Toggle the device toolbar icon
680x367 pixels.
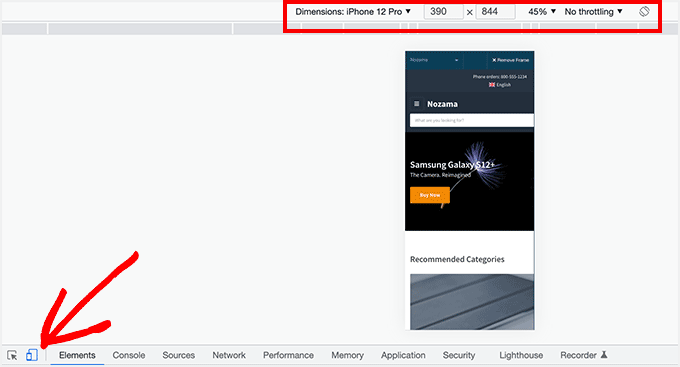click(32, 355)
